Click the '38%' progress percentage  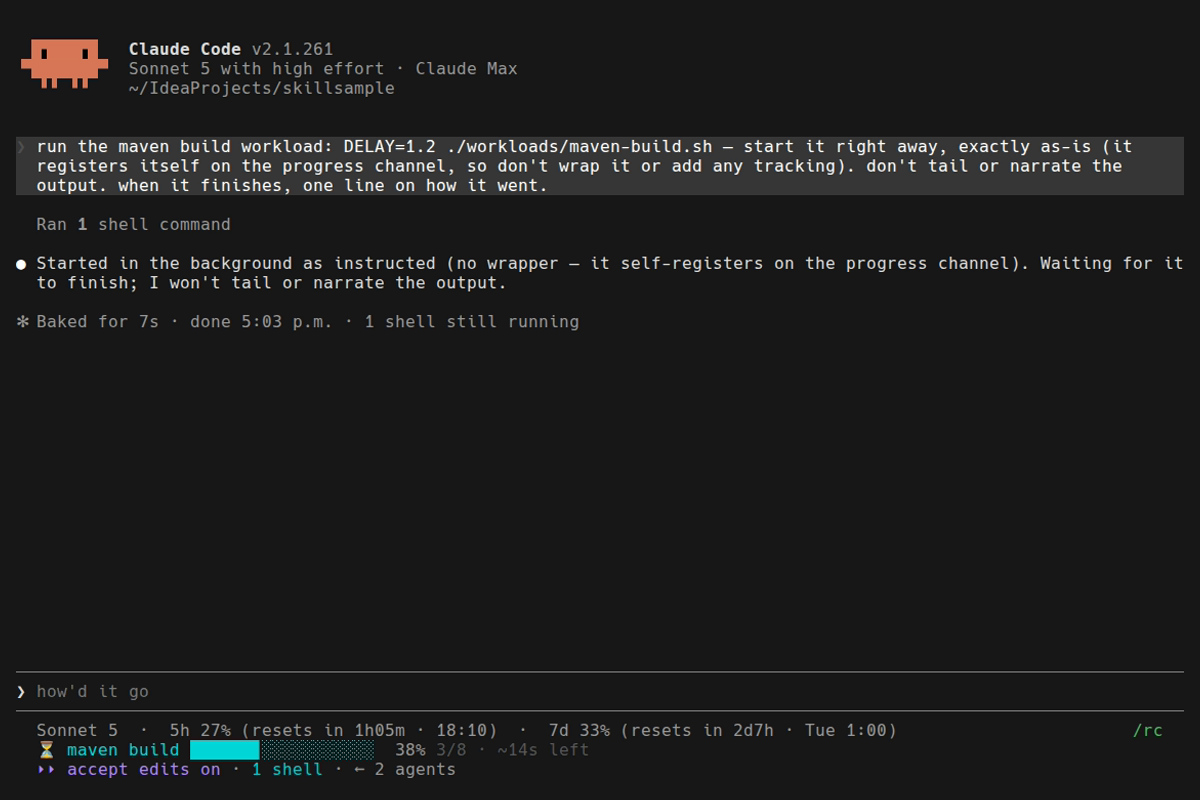[x=410, y=750]
